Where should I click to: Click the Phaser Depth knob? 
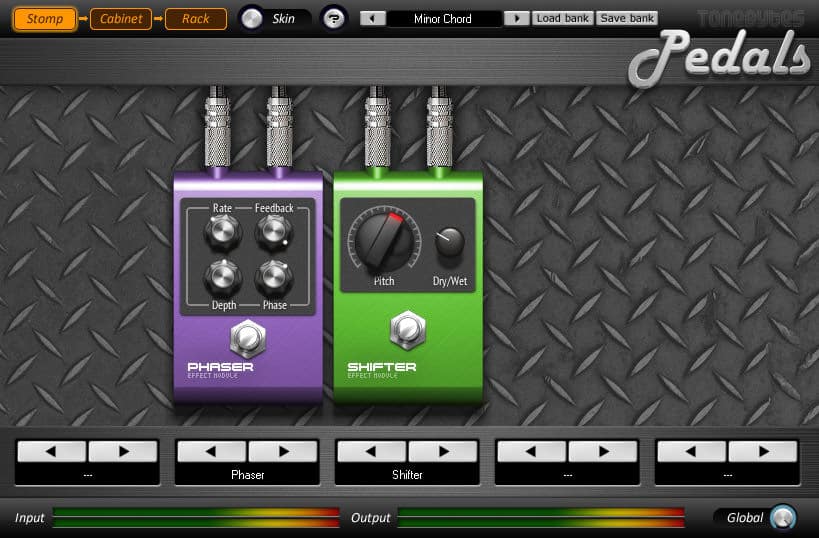coord(223,277)
